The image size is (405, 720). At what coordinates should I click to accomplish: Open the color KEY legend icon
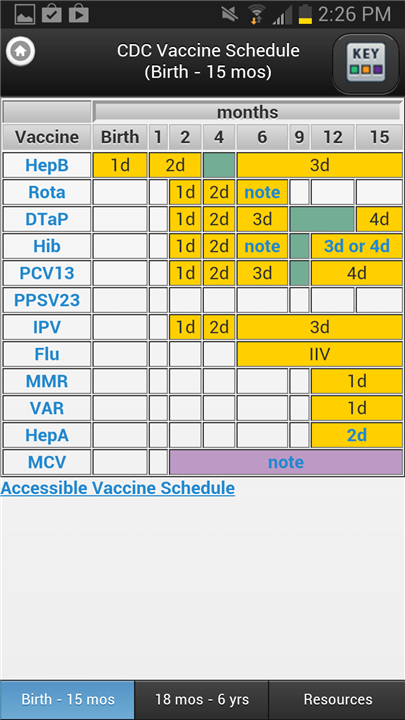tap(366, 64)
